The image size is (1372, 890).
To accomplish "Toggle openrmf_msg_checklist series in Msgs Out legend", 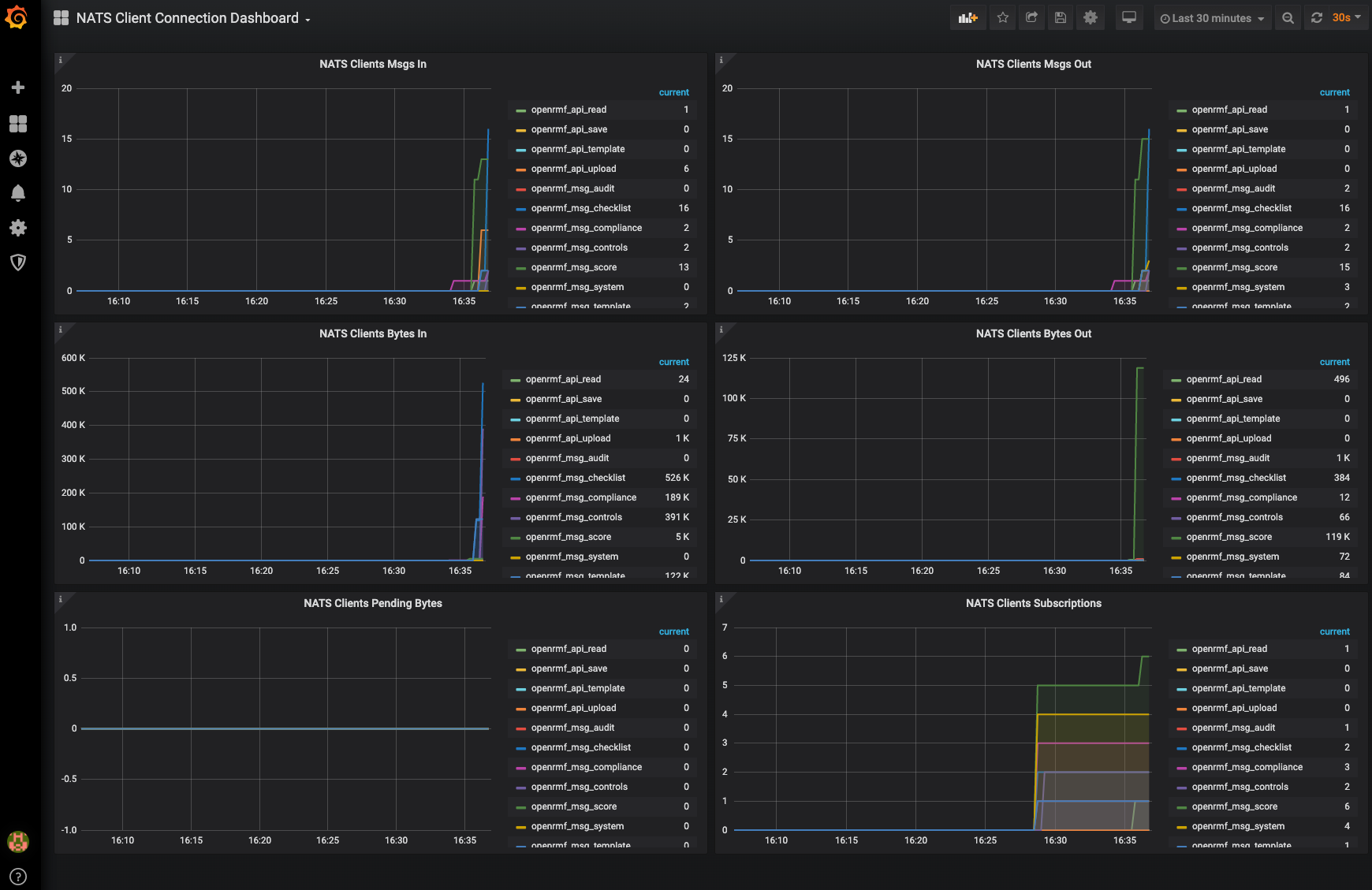I will (1241, 208).
